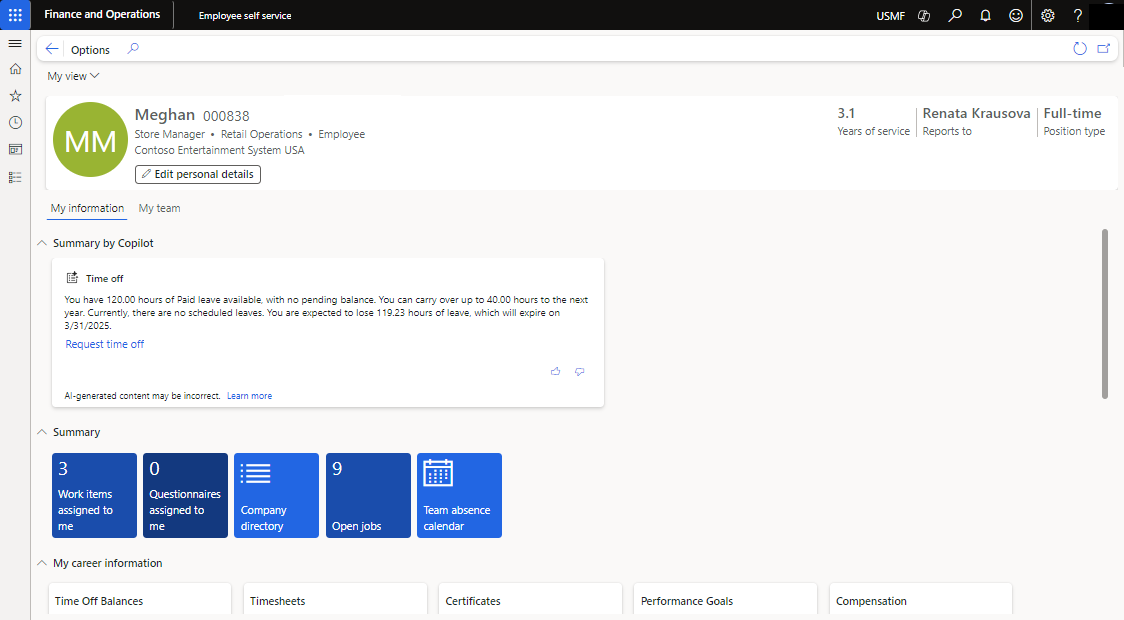Viewport: 1124px width, 620px height.
Task: Expand the navigation pane hamburger menu
Action: [x=14, y=43]
